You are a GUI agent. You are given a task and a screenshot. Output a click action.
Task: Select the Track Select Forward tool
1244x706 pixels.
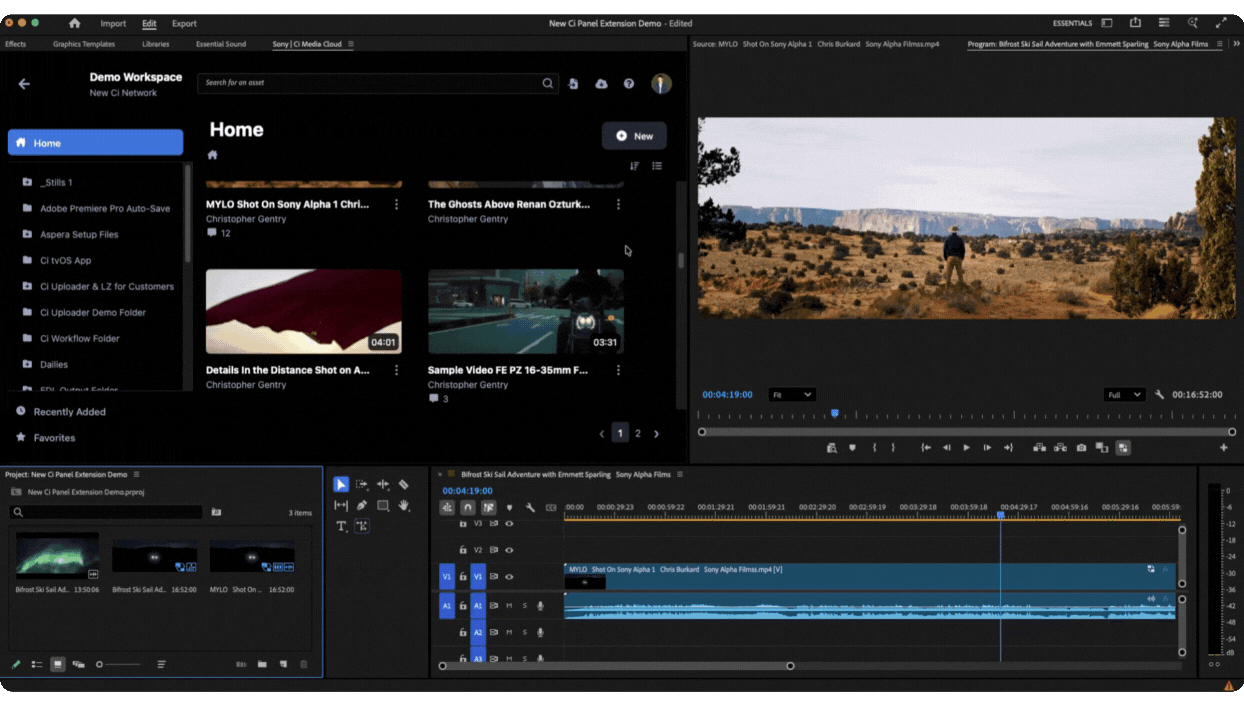[x=362, y=484]
